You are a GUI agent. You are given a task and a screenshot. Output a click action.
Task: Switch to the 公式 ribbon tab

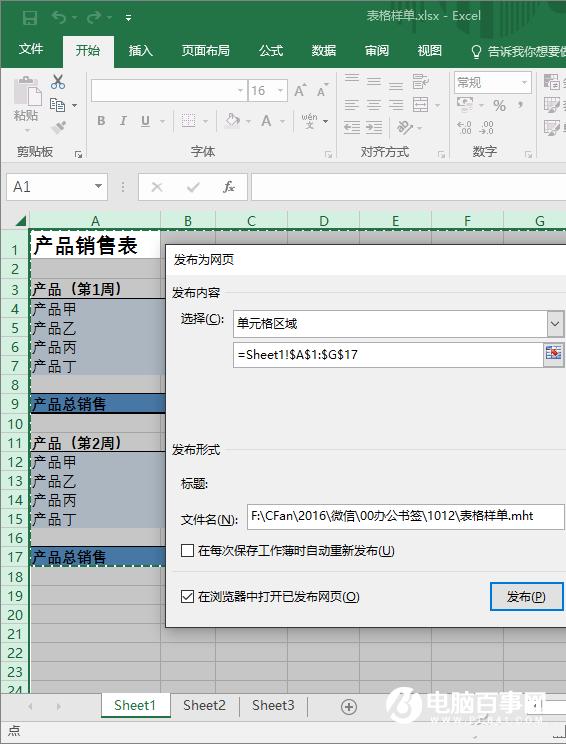pyautogui.click(x=270, y=50)
